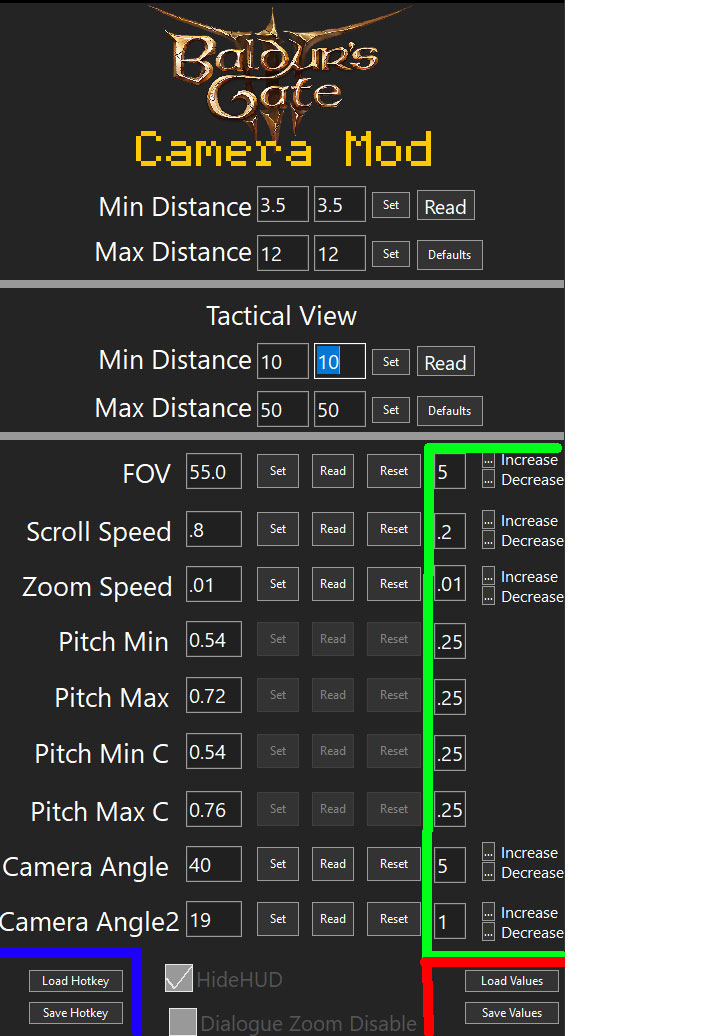Reset the Zoom Speed value
Screen dimensions: 720x1036
click(394, 584)
